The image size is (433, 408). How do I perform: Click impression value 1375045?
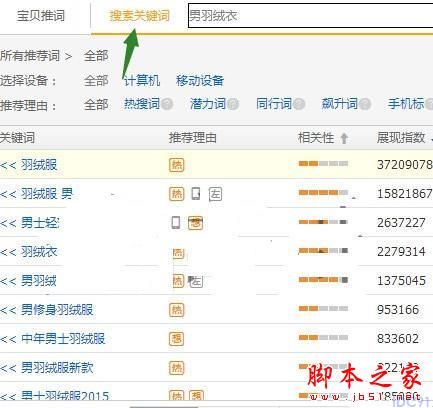(x=401, y=281)
